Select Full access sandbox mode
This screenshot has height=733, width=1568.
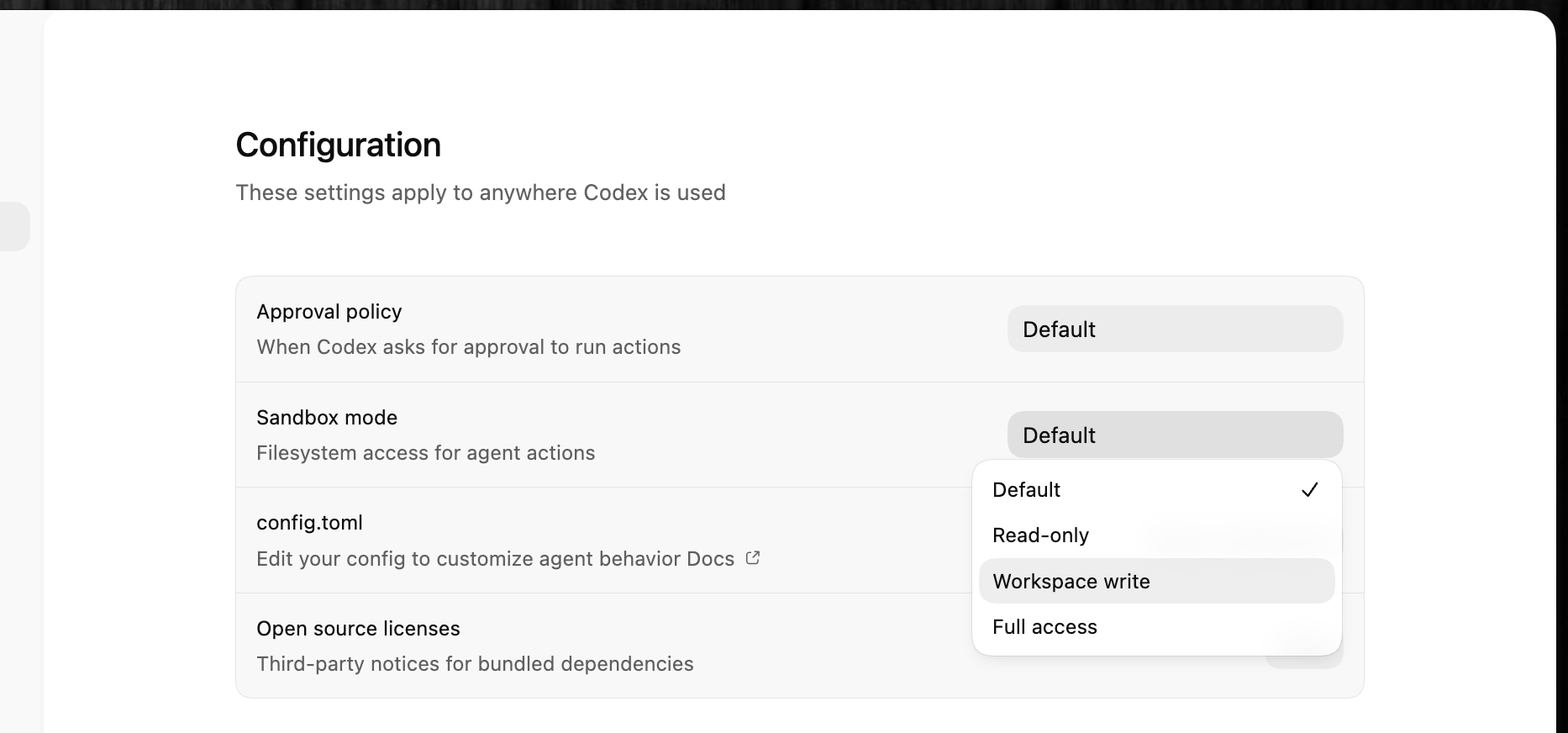point(1044,627)
